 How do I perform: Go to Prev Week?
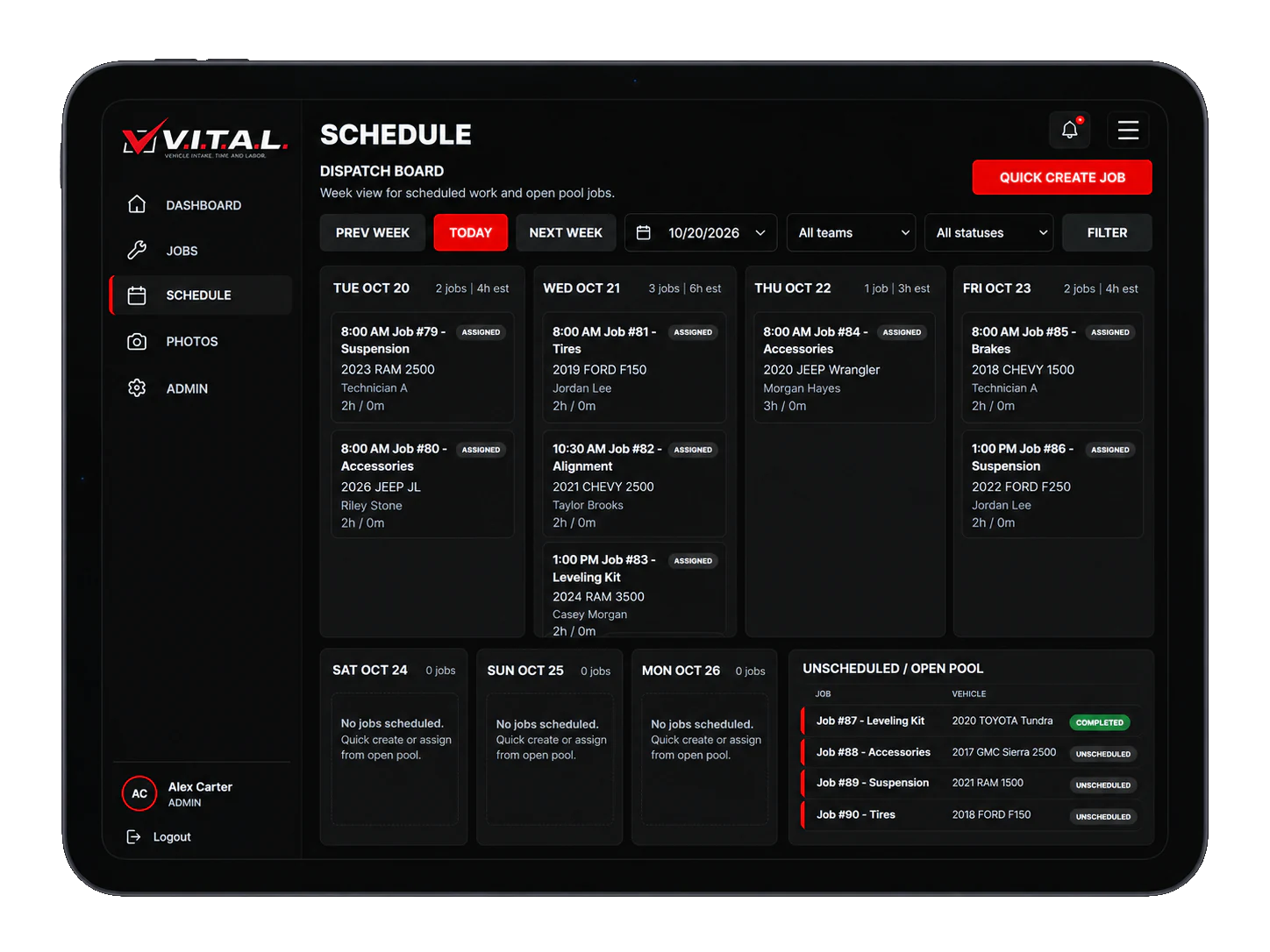pyautogui.click(x=373, y=232)
